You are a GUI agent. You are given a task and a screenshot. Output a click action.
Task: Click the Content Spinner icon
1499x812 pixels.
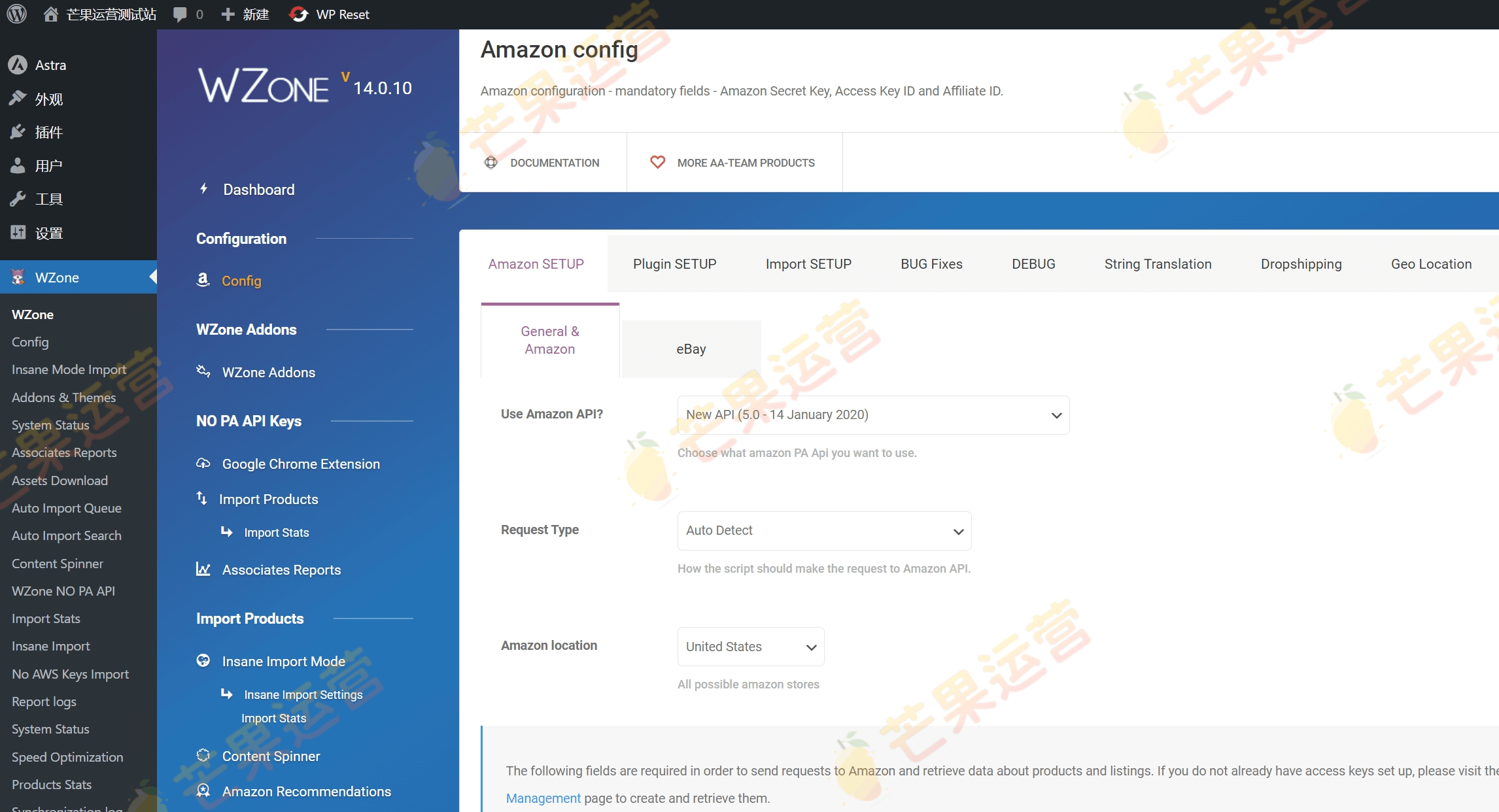203,756
